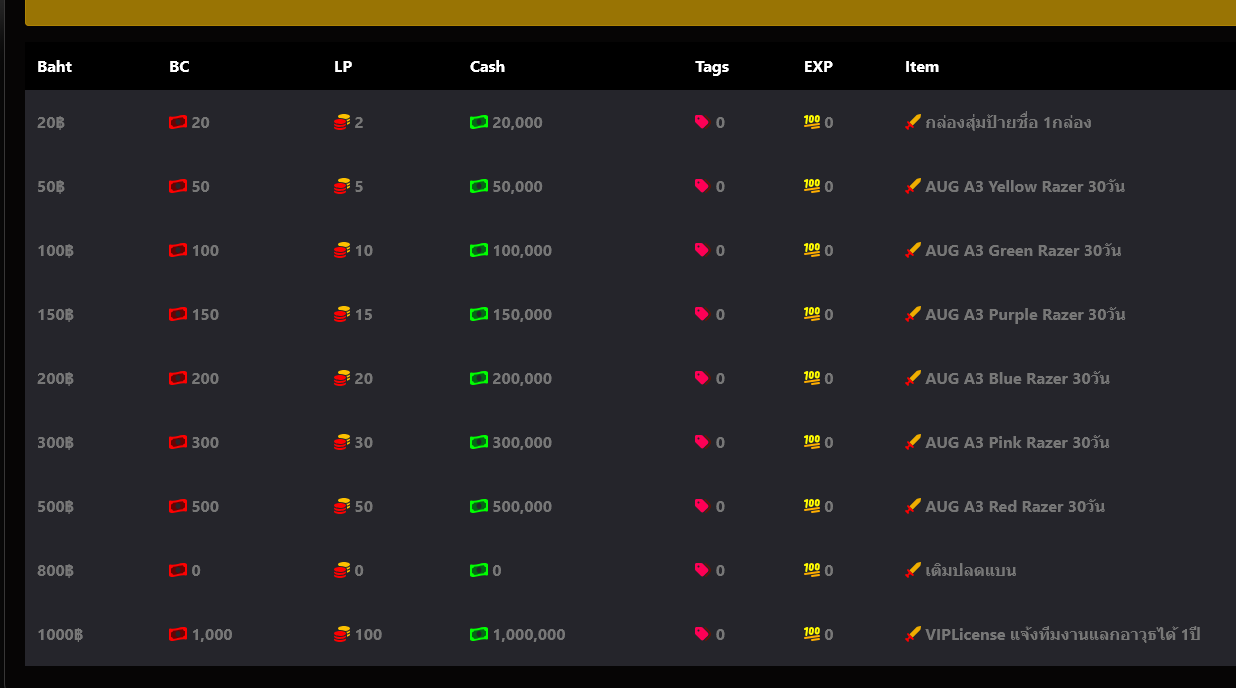Click the green cash icon in the 100฿ row
The width and height of the screenshot is (1236, 688).
(479, 250)
